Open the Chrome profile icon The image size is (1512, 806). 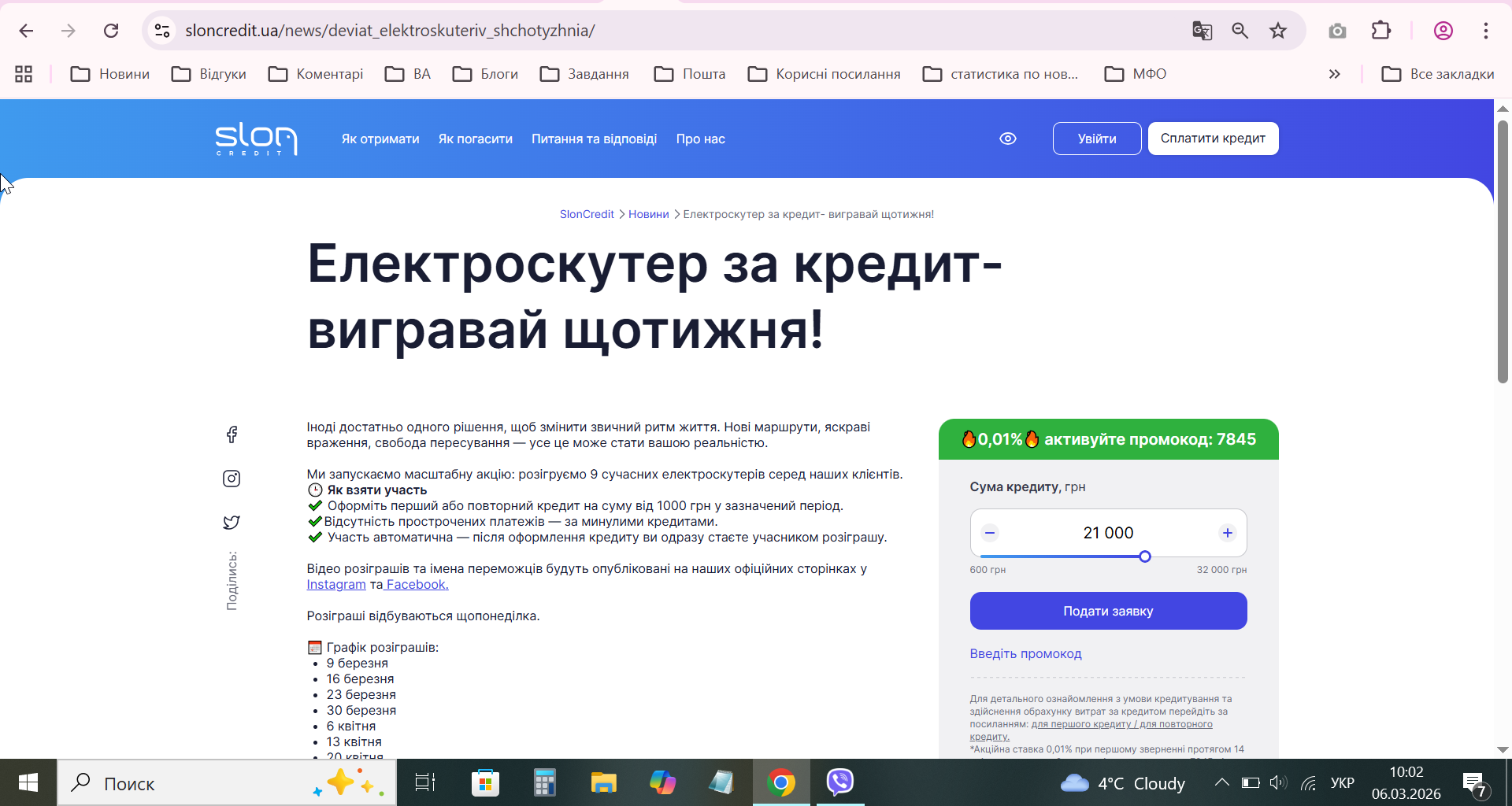click(1443, 31)
